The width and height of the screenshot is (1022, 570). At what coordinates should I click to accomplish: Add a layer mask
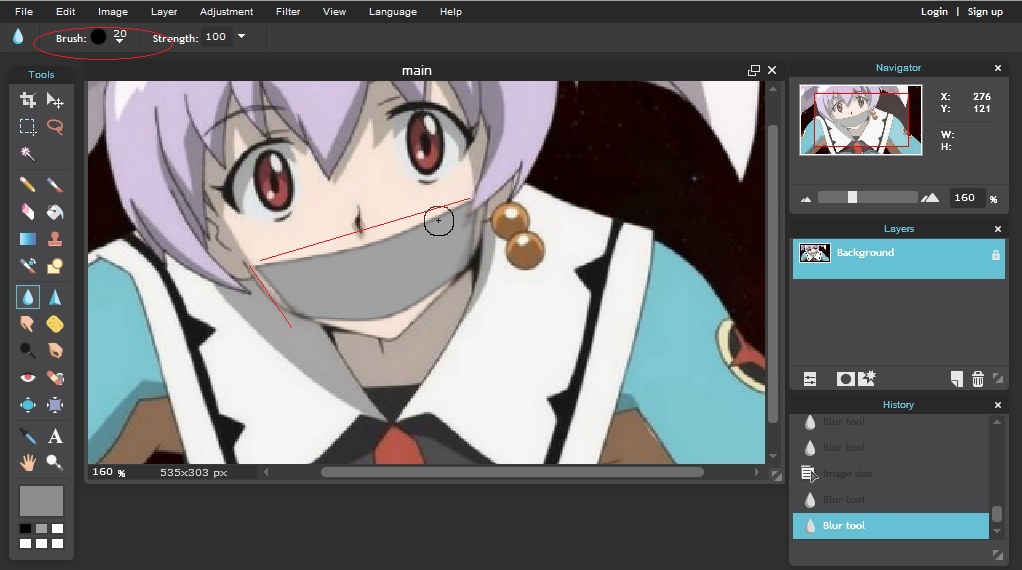845,379
